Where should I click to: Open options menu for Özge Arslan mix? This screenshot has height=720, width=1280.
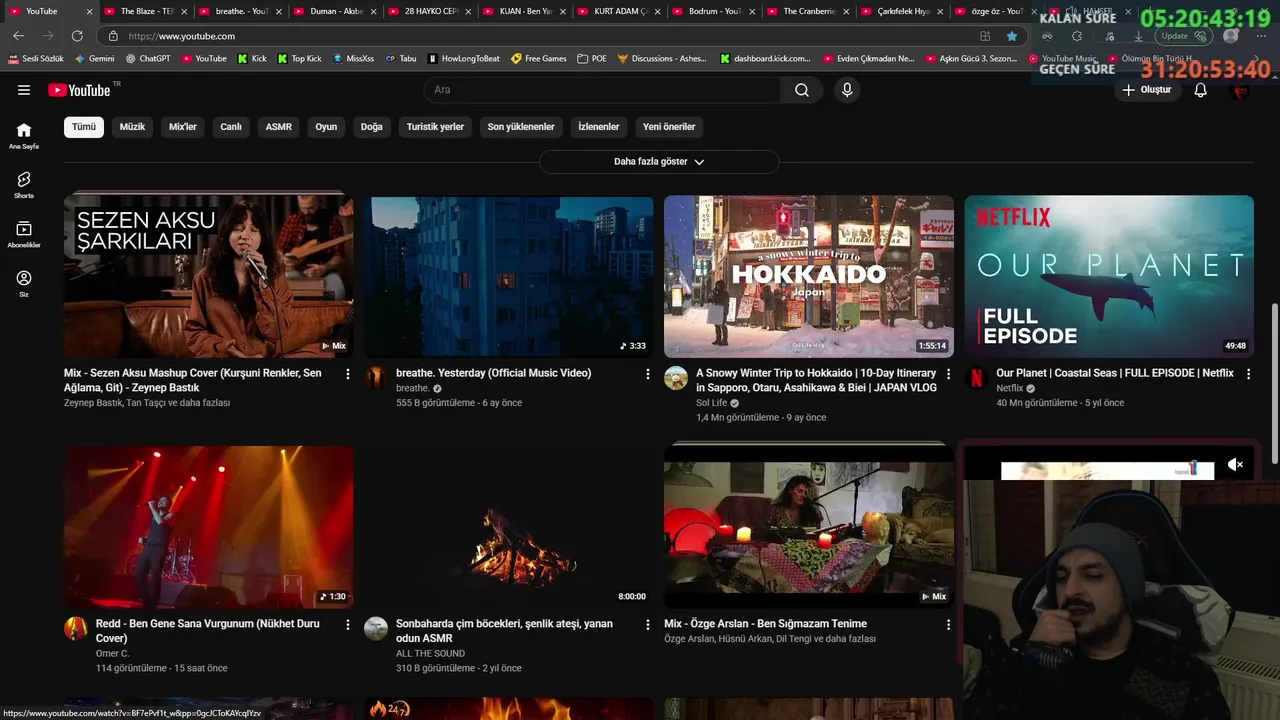[948, 625]
